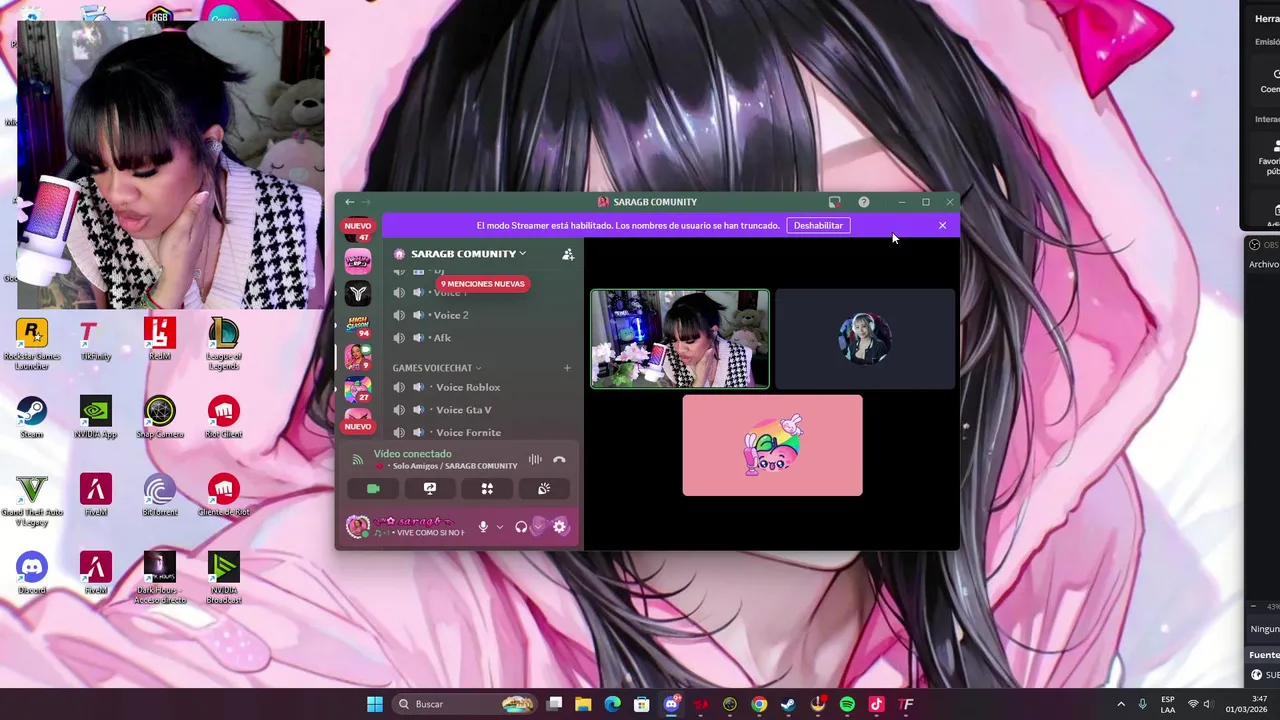Select the bottom NUEVO unread indicator

coord(357,427)
